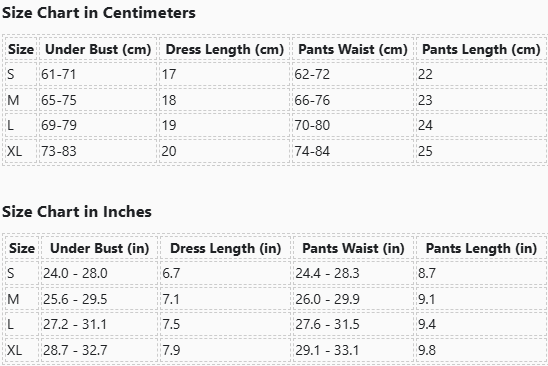The image size is (548, 366).
Task: Click the 7.5 dress length cell
Action: coord(225,325)
